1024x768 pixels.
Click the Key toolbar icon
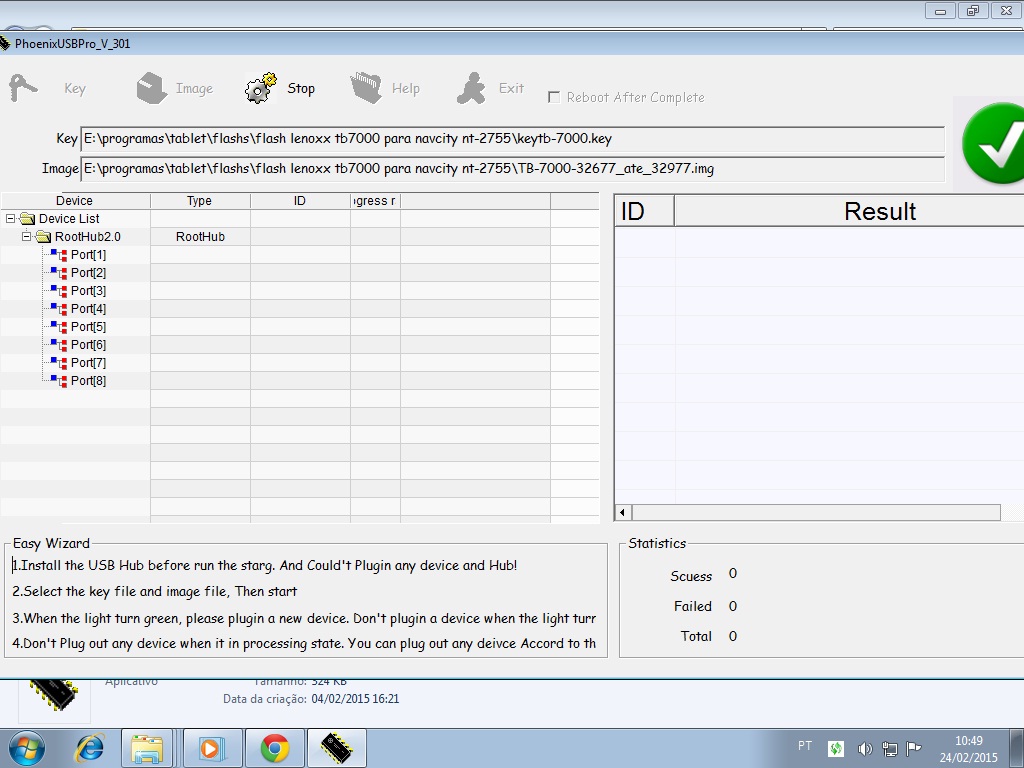coord(24,88)
